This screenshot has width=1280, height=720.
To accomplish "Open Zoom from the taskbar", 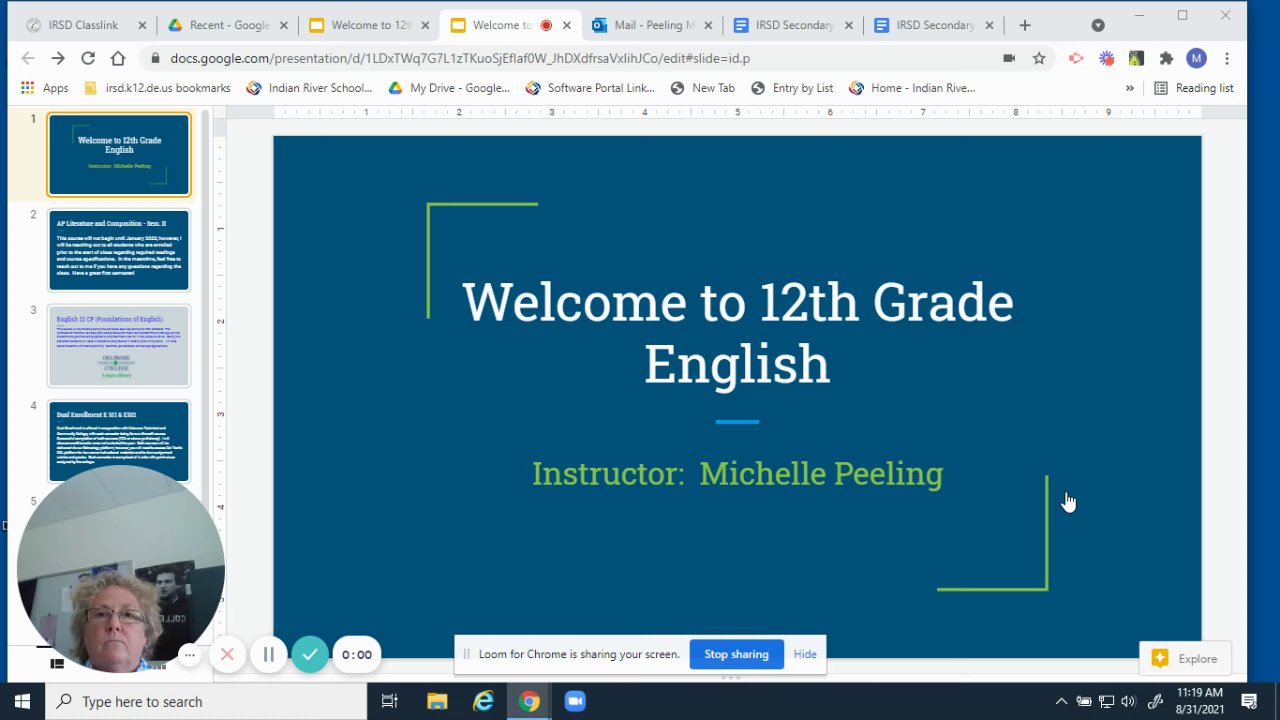I will 575,701.
